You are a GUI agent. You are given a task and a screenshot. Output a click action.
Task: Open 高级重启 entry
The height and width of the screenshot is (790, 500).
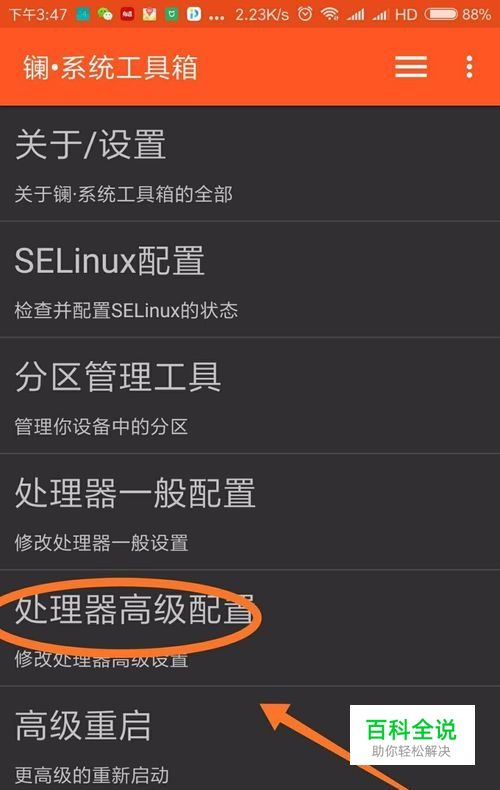click(250, 738)
